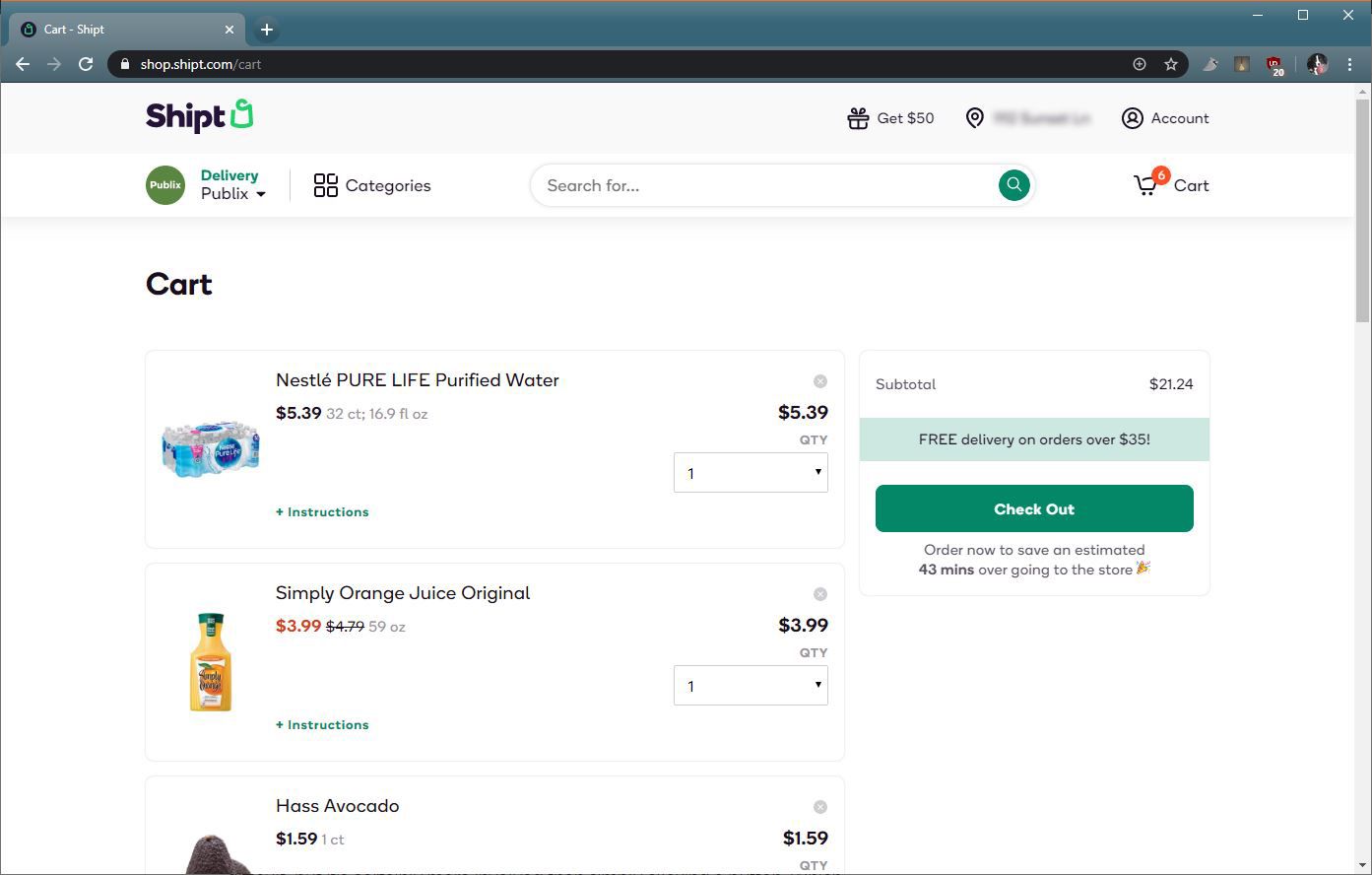Viewport: 1372px width, 875px height.
Task: Open the red extension with 20 badge
Action: 1275,65
